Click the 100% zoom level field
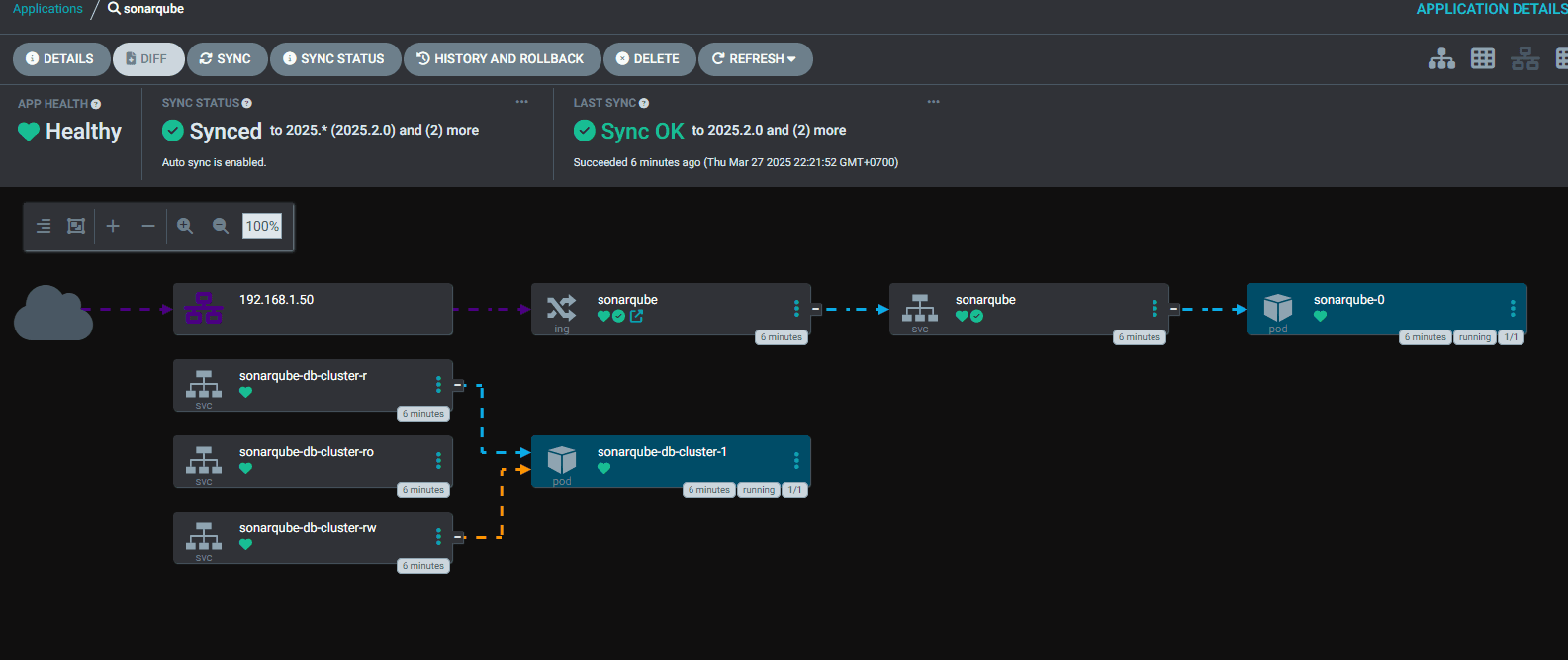Screen dimensions: 1568x660 click(x=262, y=226)
